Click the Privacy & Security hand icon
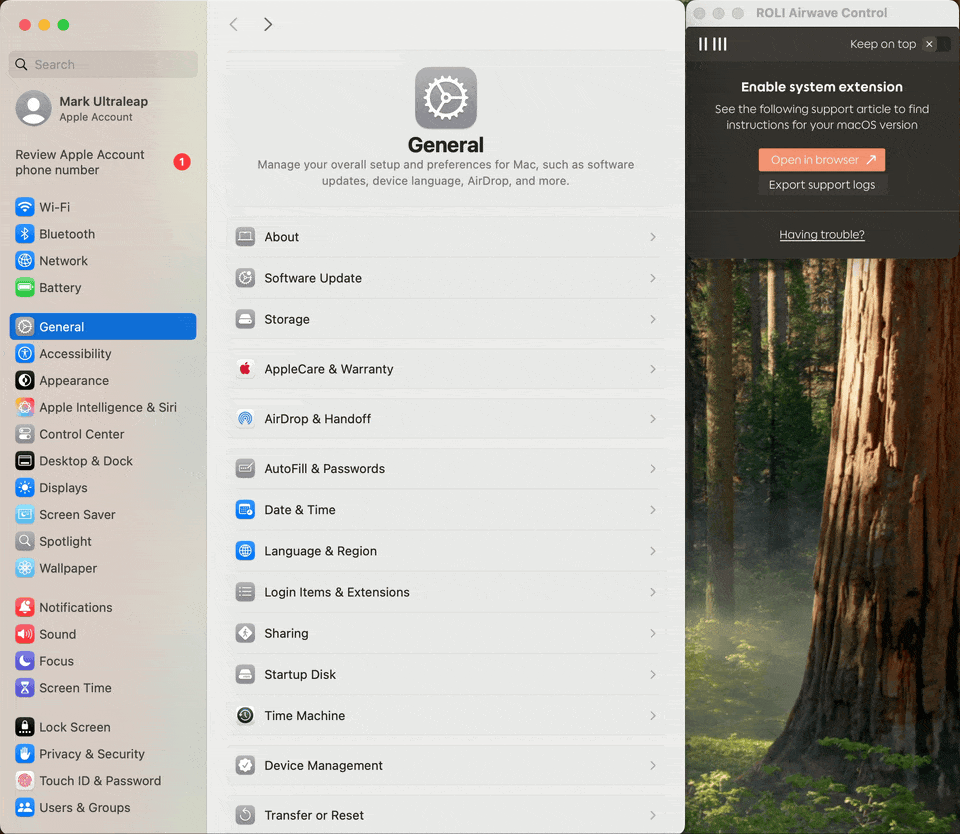960x834 pixels. coord(24,754)
